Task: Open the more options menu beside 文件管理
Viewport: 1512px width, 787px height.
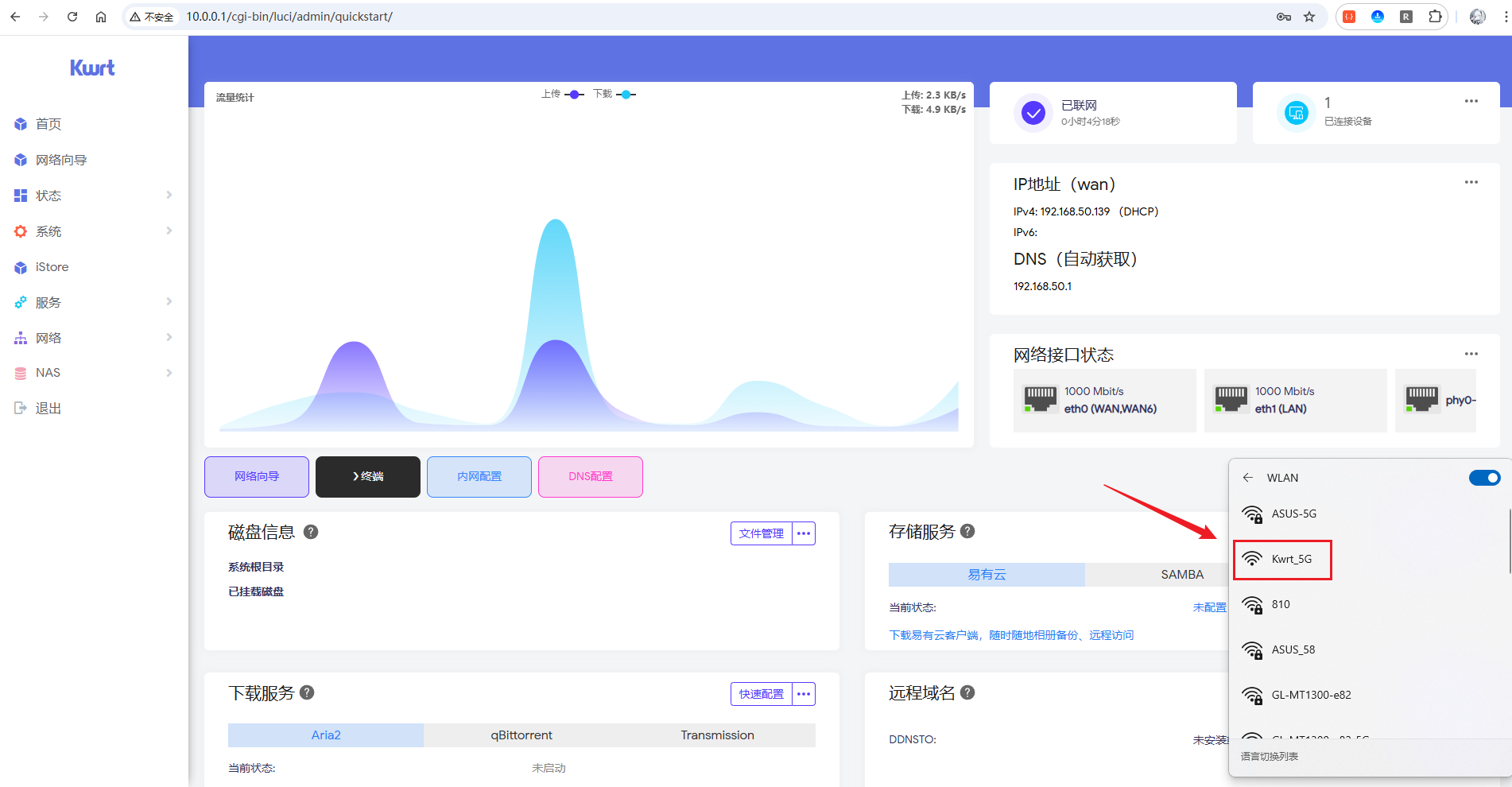Action: [x=804, y=533]
